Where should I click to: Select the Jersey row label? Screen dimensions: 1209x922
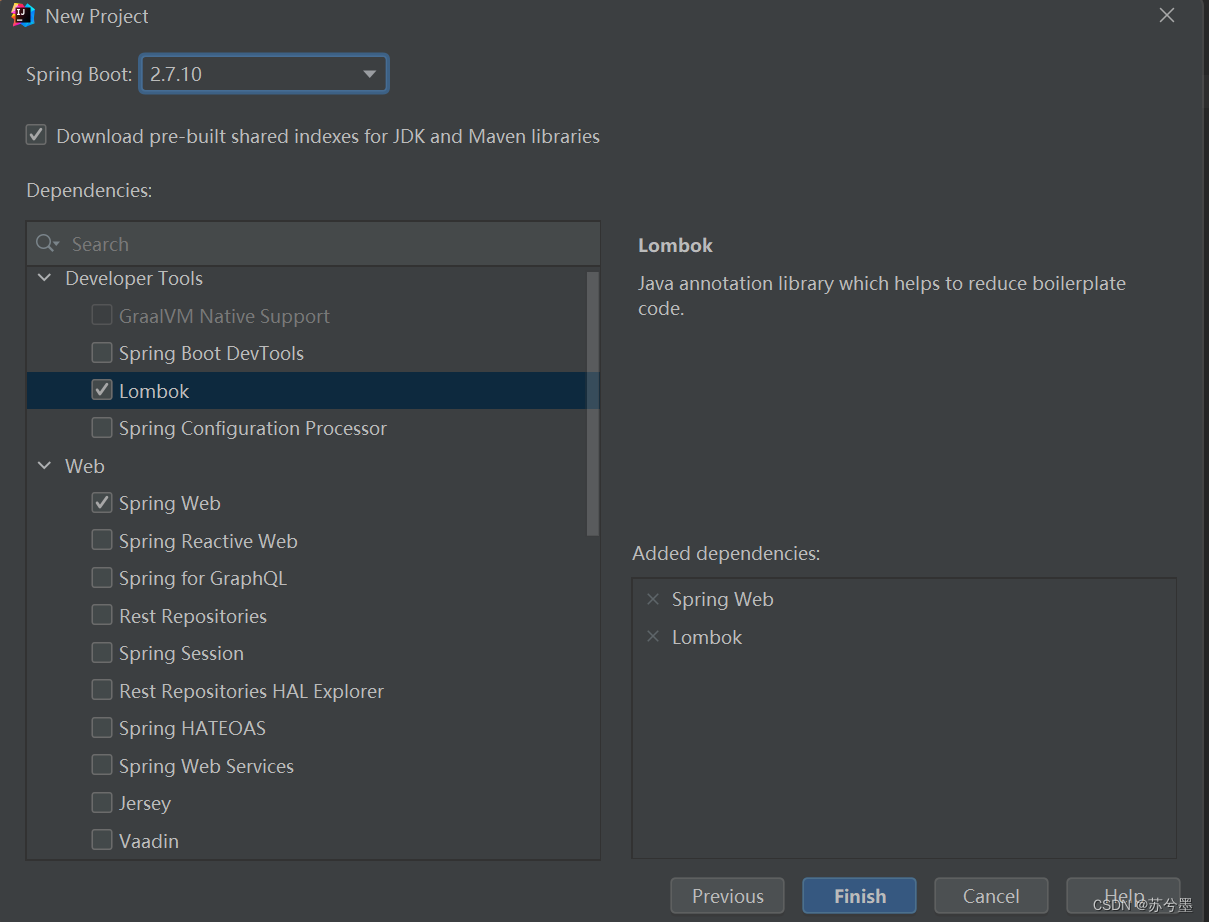145,803
